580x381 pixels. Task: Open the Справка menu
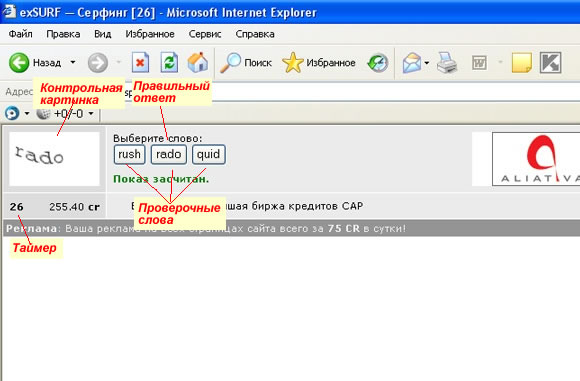click(x=255, y=34)
